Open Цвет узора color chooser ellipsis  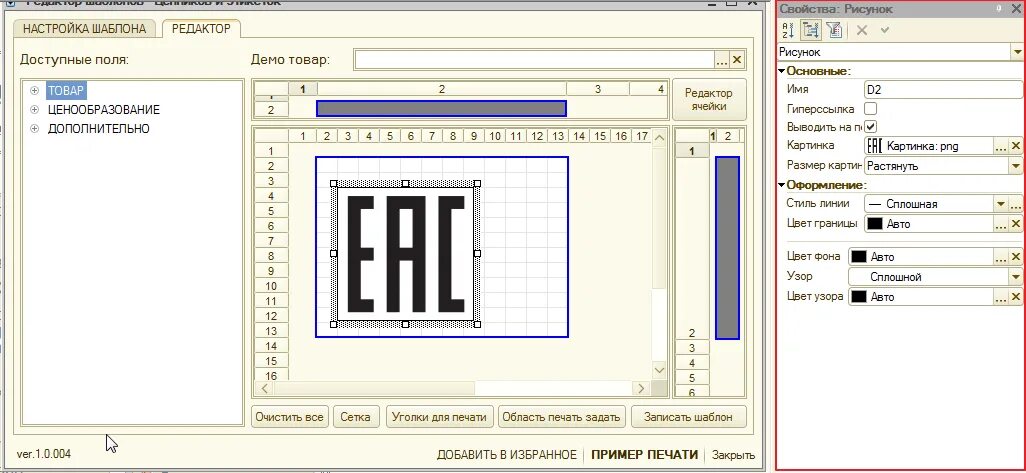1000,297
